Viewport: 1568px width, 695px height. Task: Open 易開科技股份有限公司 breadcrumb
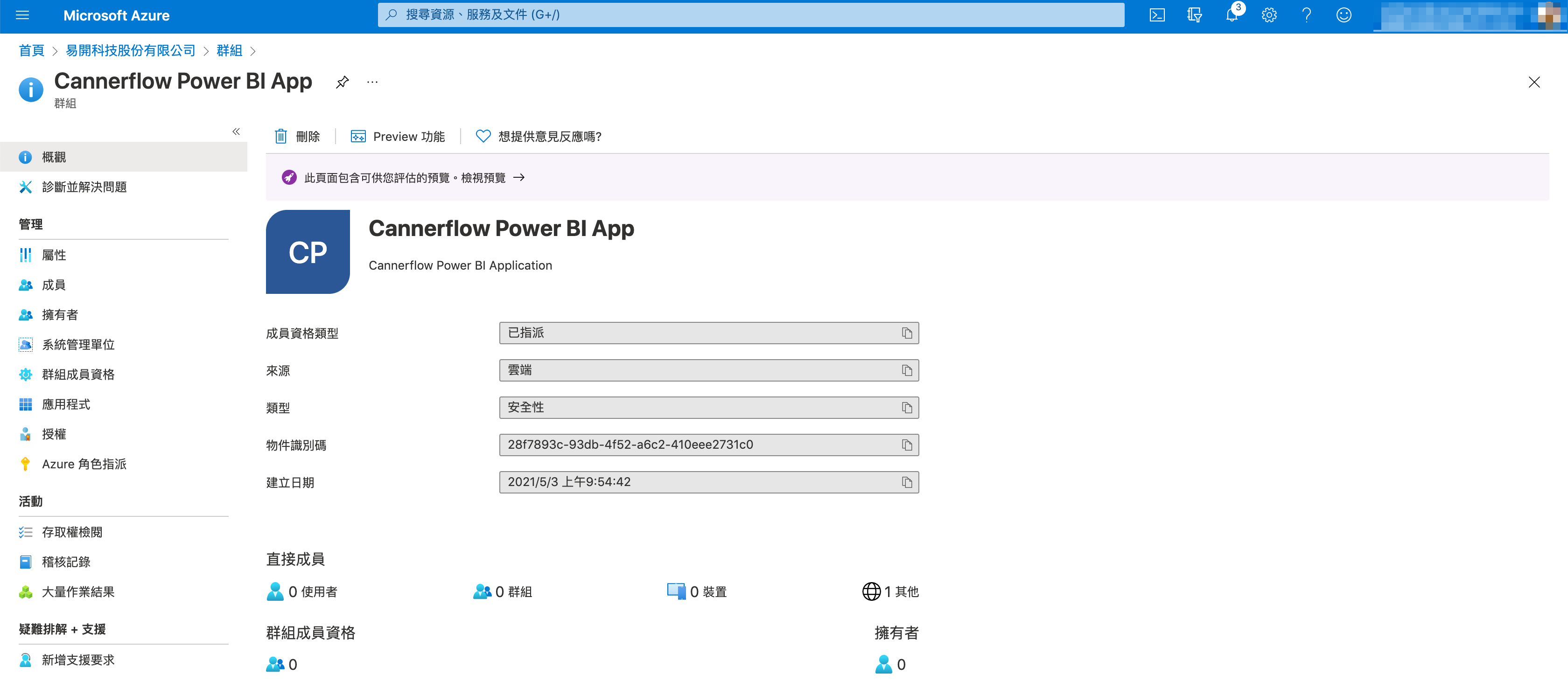click(130, 50)
